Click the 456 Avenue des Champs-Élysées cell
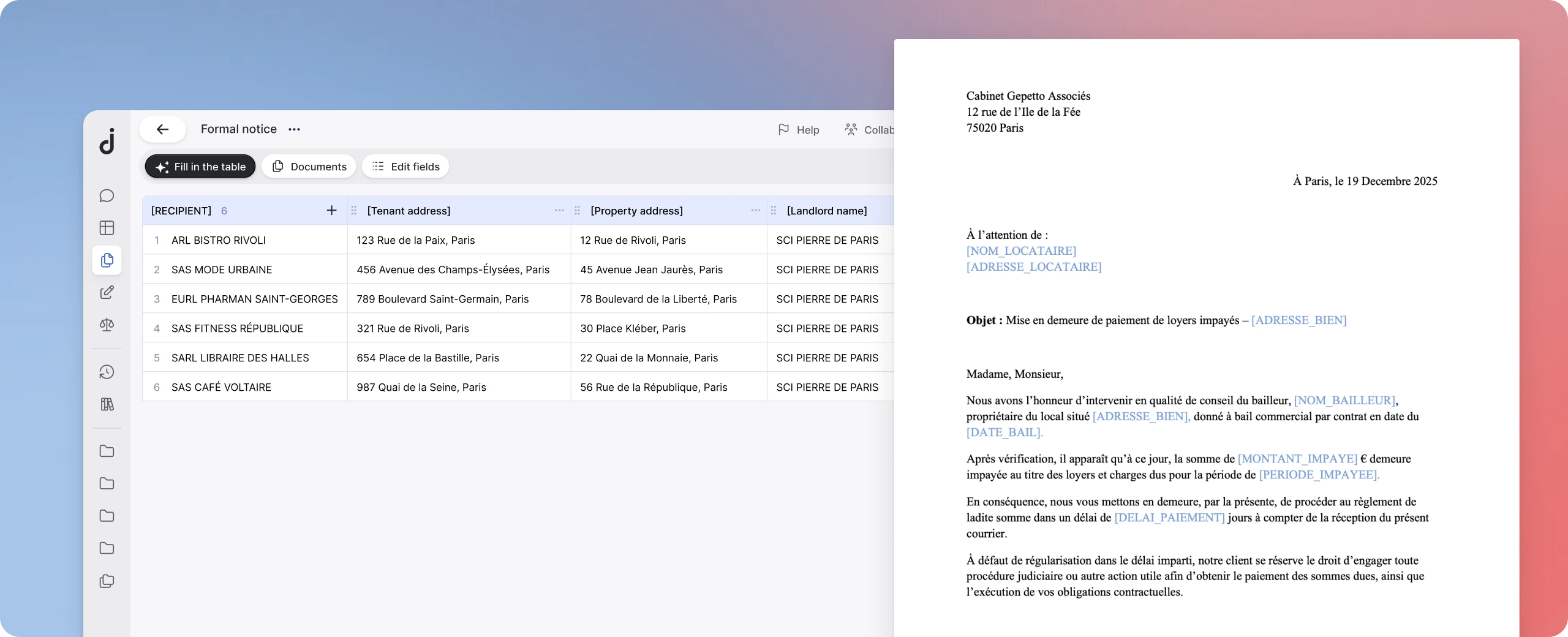The width and height of the screenshot is (1568, 637). click(459, 269)
